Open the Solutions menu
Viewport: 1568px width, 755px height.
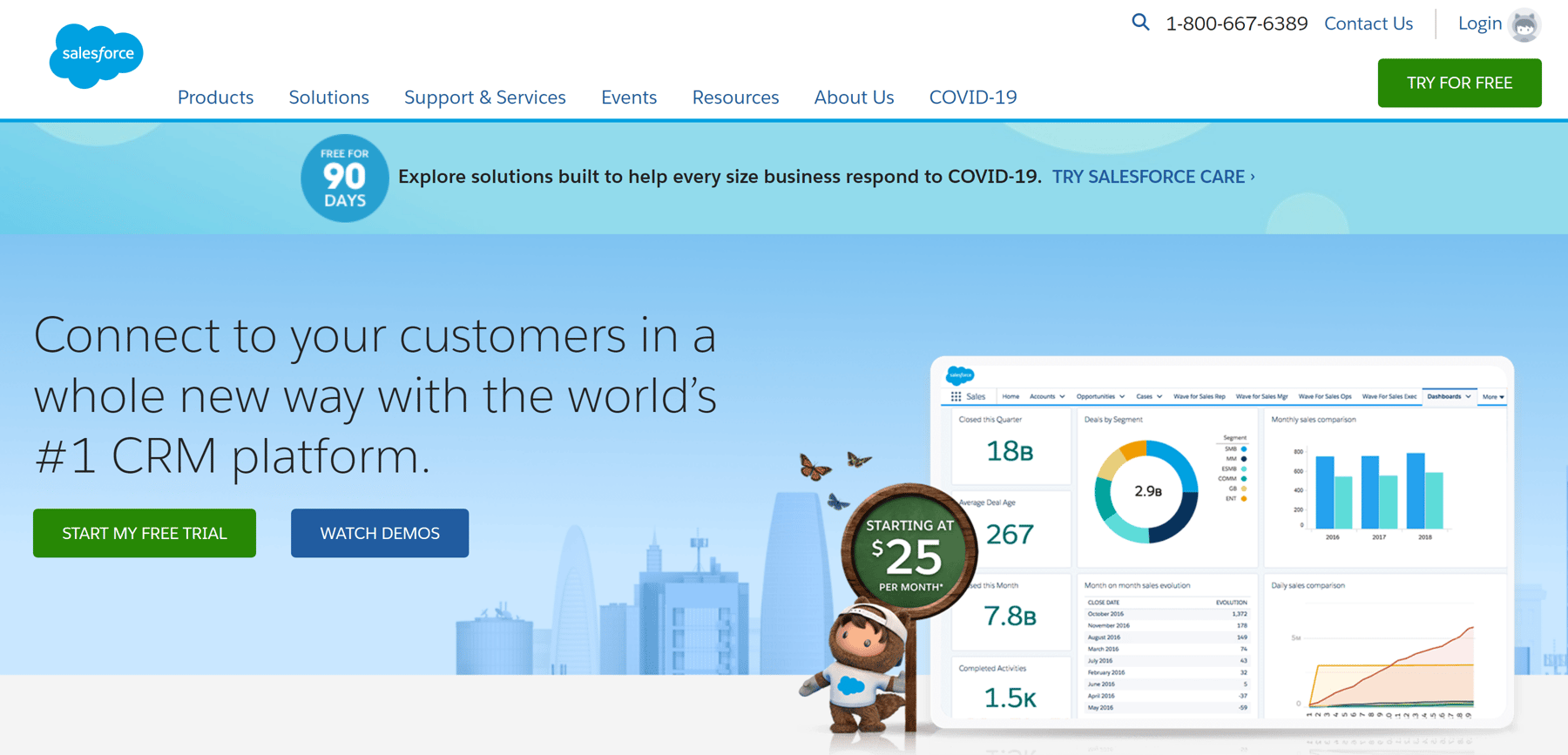coord(328,98)
